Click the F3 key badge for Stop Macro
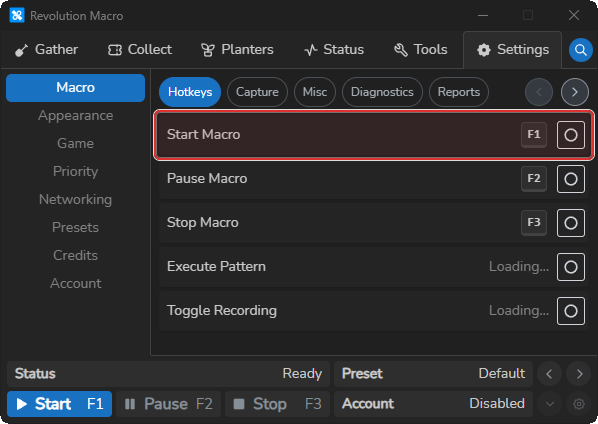 point(534,223)
